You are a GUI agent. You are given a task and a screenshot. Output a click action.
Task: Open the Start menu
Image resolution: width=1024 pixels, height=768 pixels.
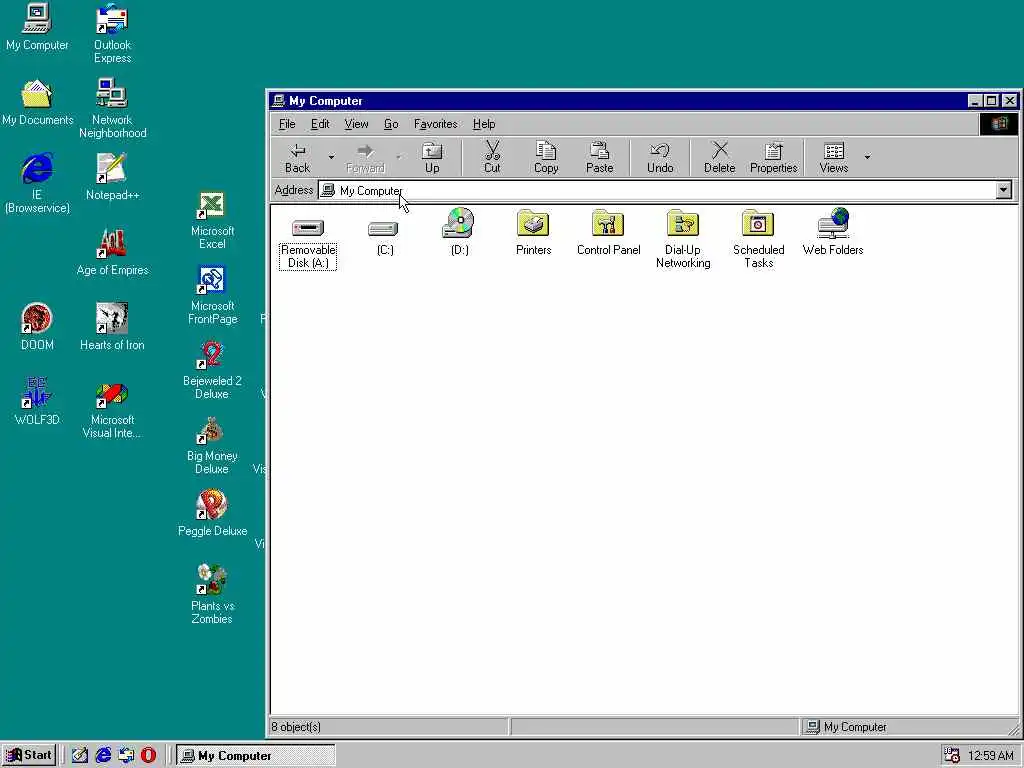29,755
